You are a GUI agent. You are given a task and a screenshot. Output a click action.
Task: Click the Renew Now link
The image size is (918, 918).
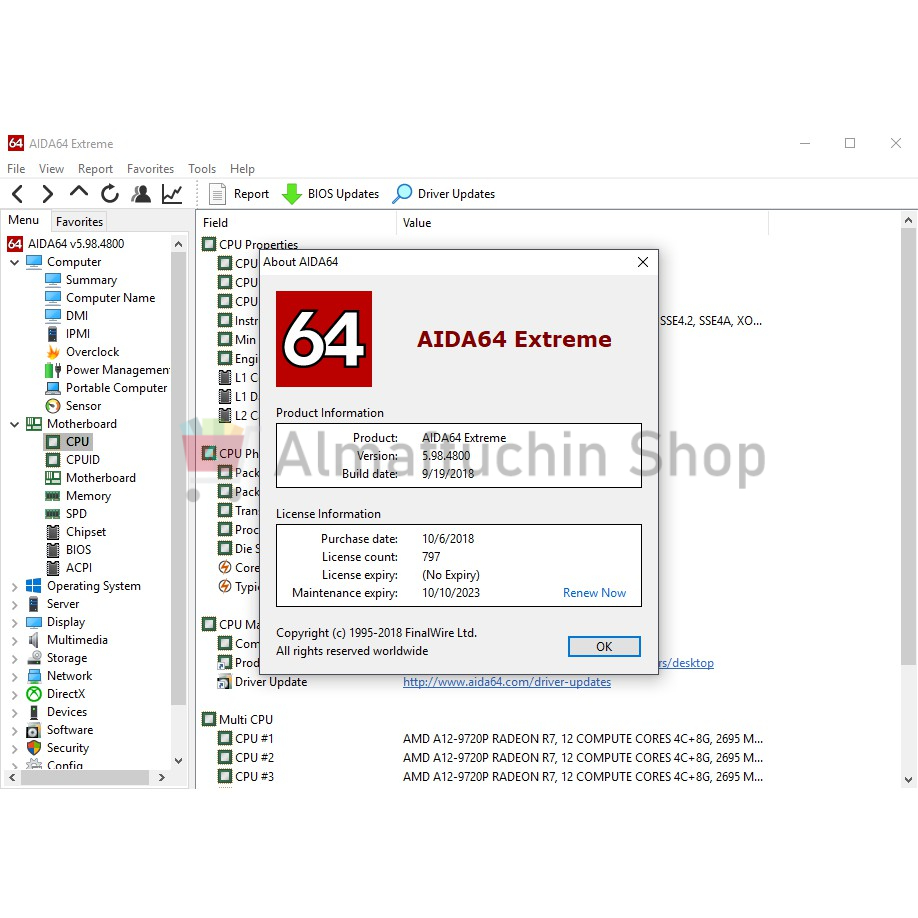[x=594, y=592]
